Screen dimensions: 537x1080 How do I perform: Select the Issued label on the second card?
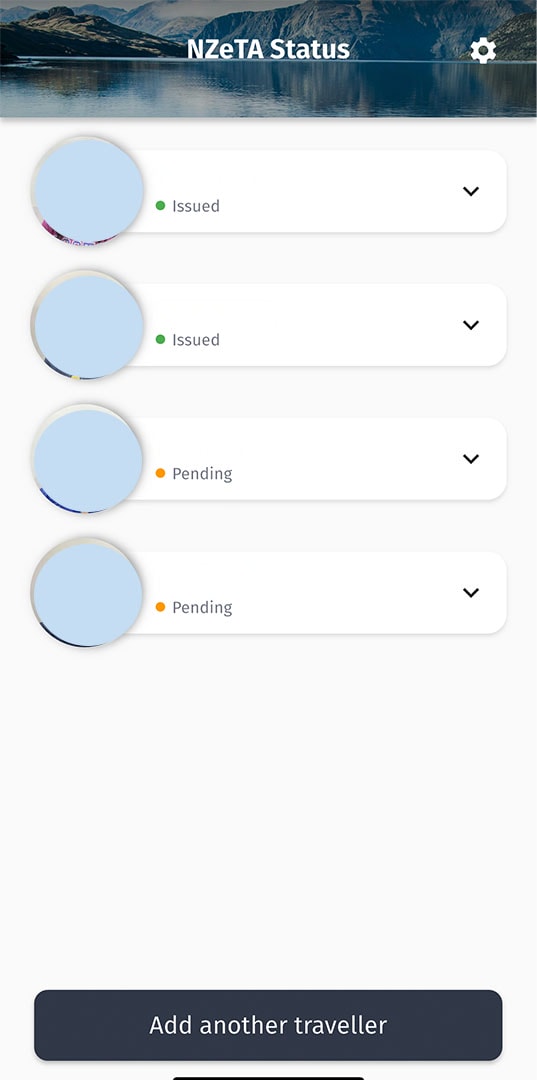[196, 340]
